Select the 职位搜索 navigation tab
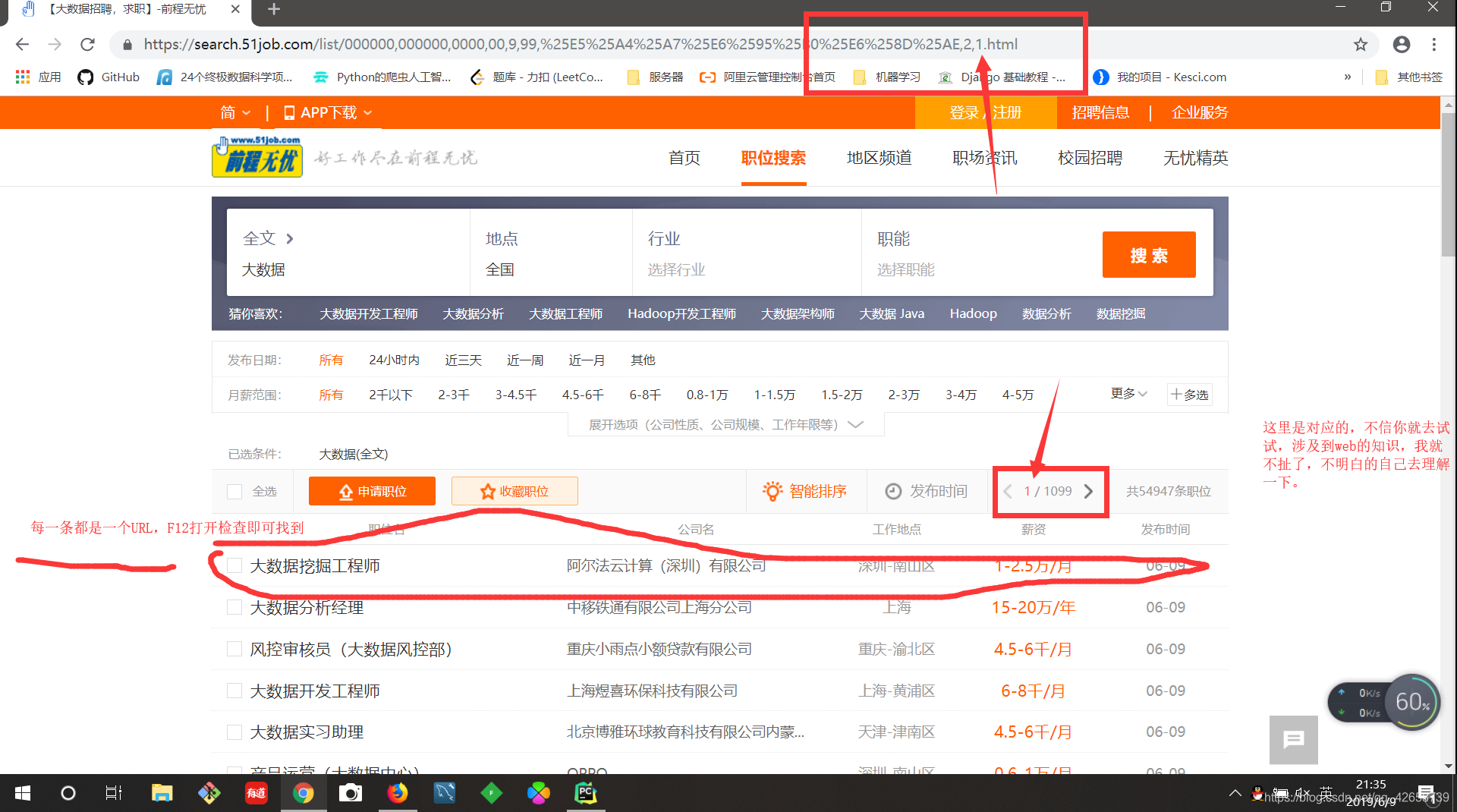This screenshot has width=1457, height=812. tap(773, 158)
